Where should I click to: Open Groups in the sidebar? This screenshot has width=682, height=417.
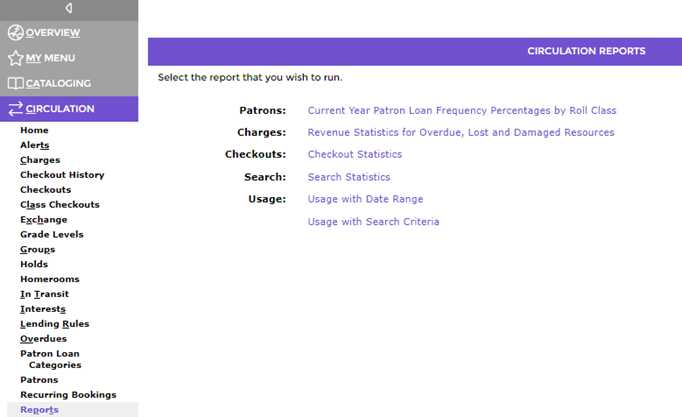(x=37, y=250)
